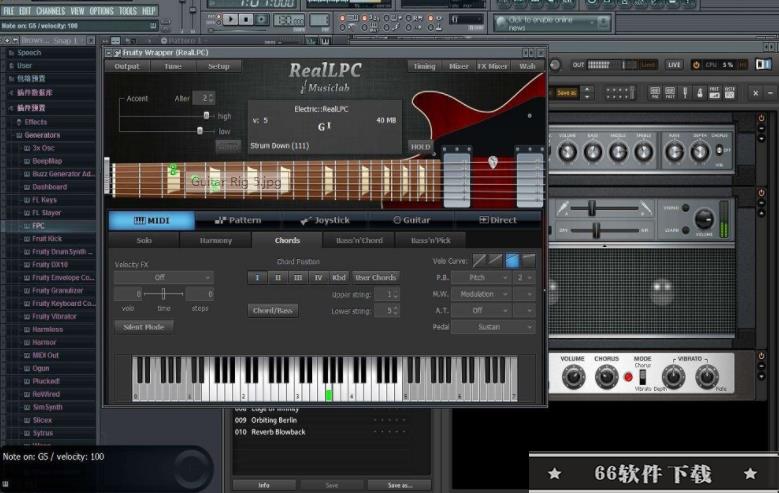Viewport: 779px width, 493px height.
Task: Select the Bass'n'Pick tab
Action: tap(430, 241)
